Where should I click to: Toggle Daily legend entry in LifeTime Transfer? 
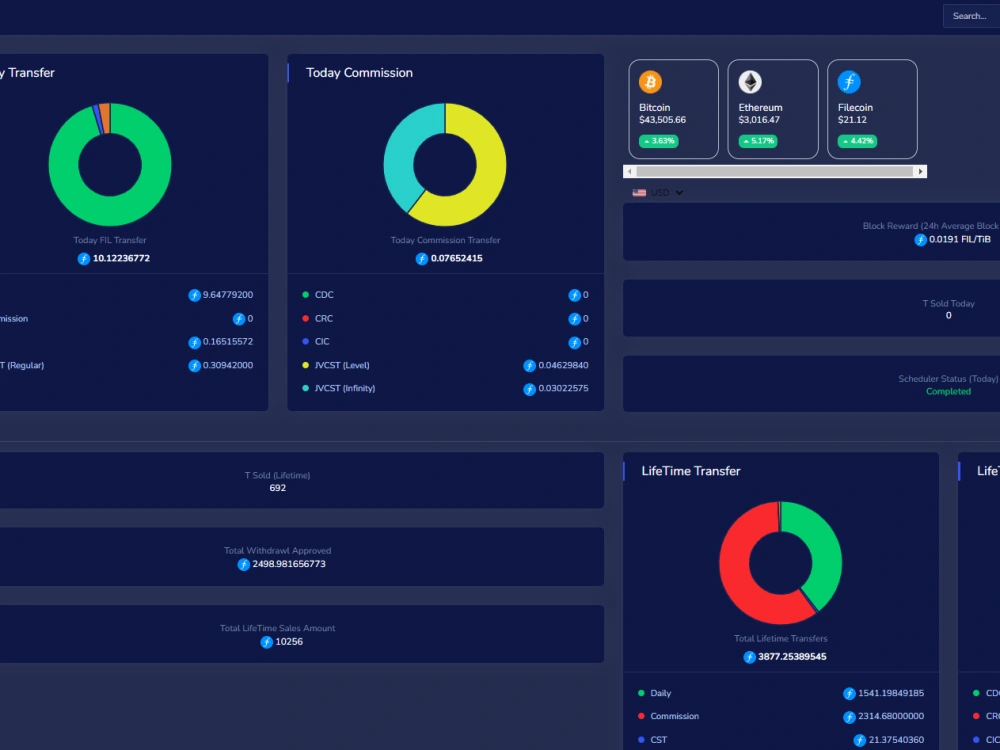(x=654, y=693)
